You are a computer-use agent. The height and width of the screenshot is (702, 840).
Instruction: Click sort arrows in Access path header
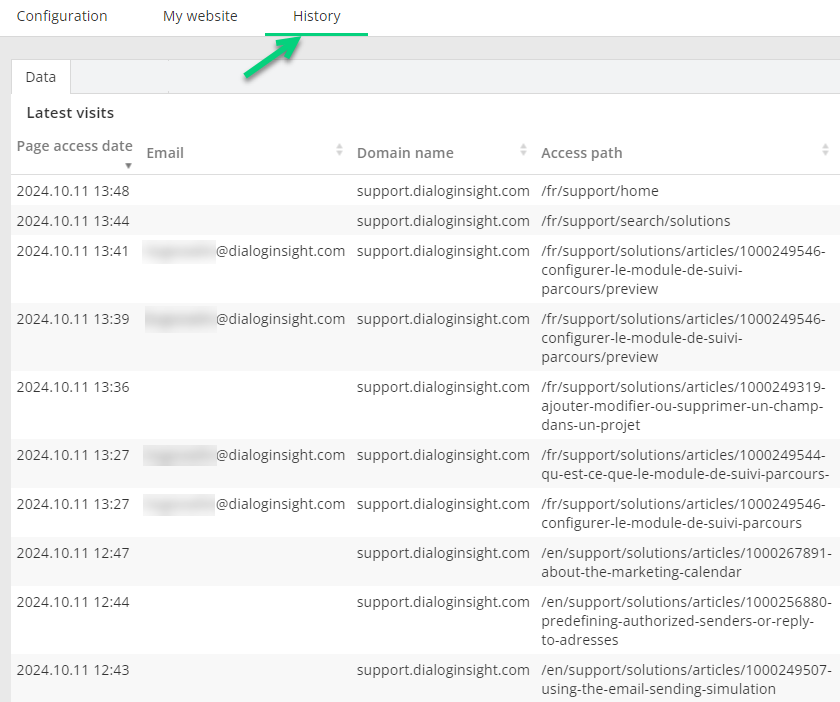click(825, 150)
